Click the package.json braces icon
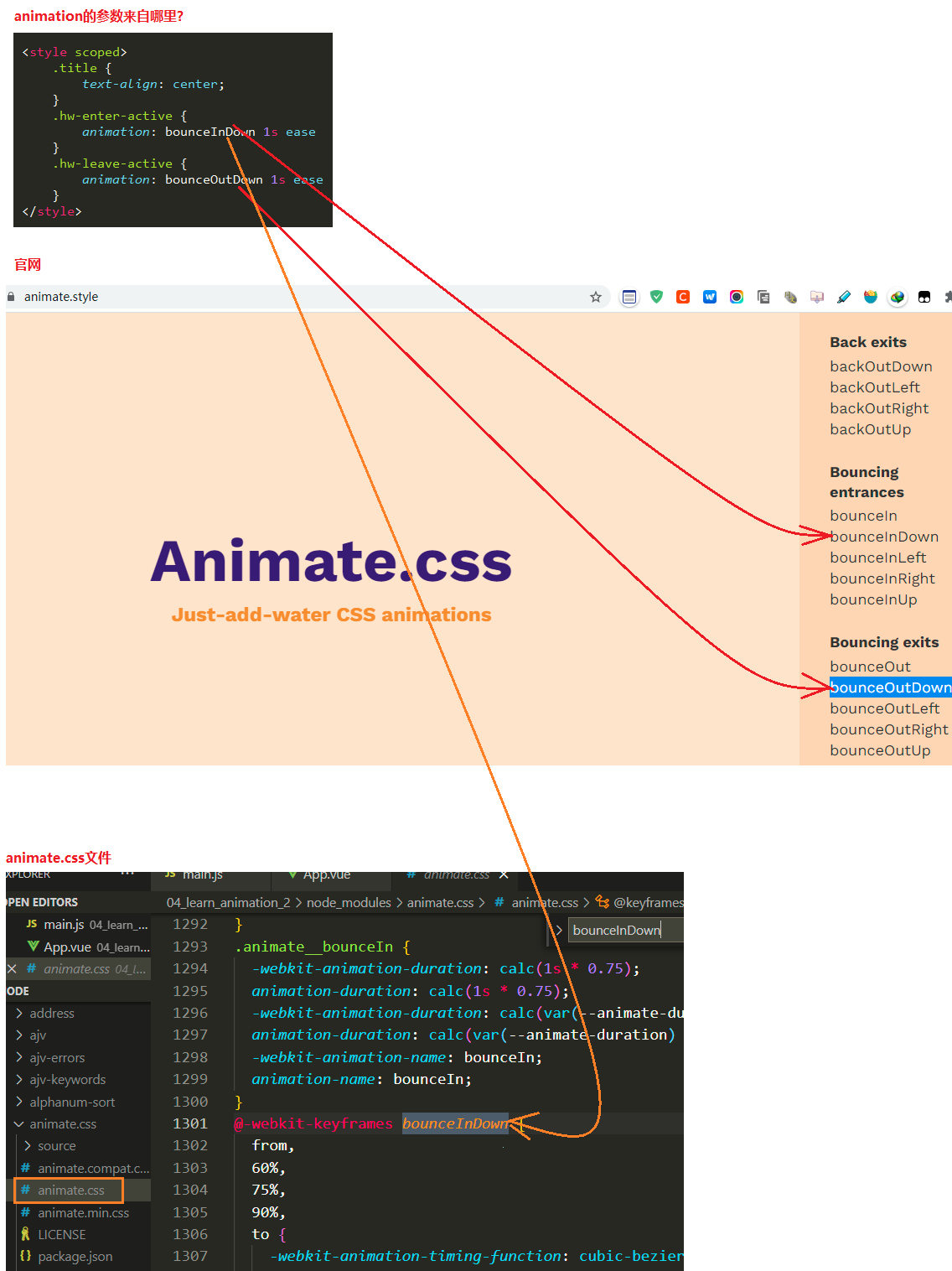 click(26, 1256)
